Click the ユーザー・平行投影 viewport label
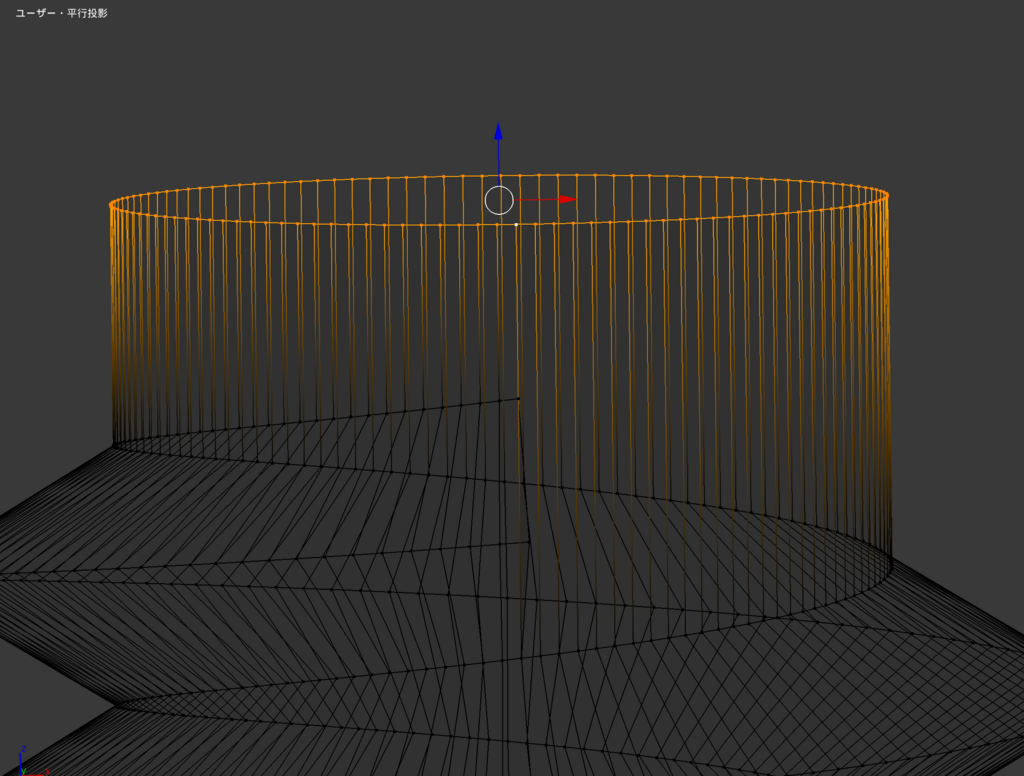Viewport: 1024px width, 776px height. pyautogui.click(x=61, y=13)
